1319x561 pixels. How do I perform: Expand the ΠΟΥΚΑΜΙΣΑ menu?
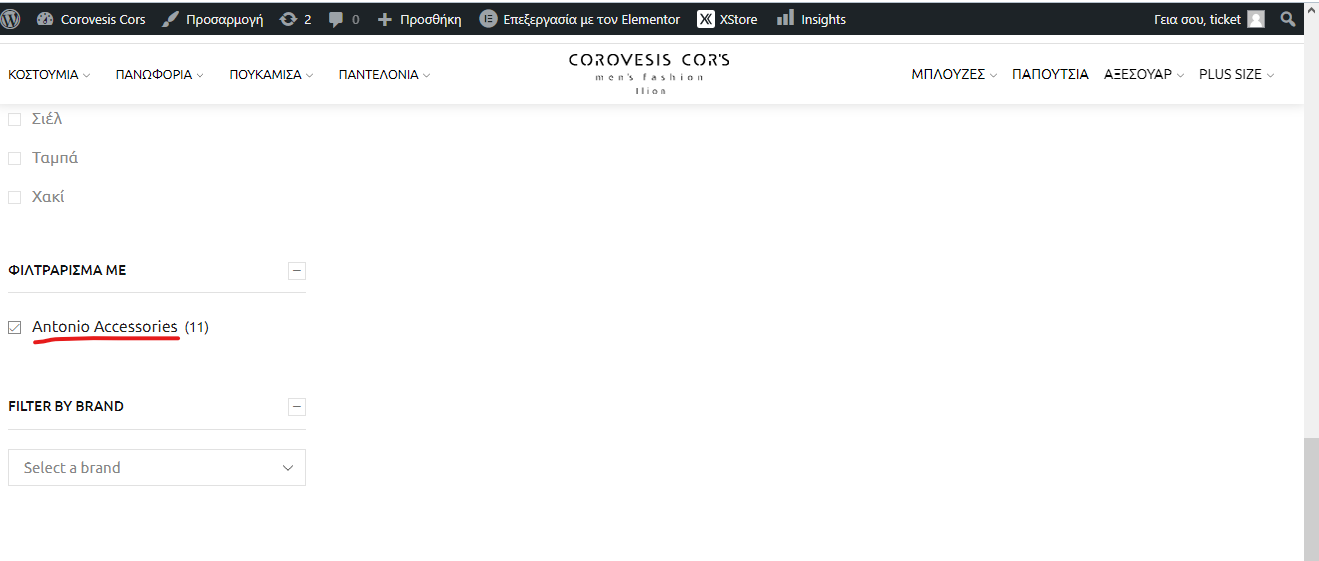271,74
